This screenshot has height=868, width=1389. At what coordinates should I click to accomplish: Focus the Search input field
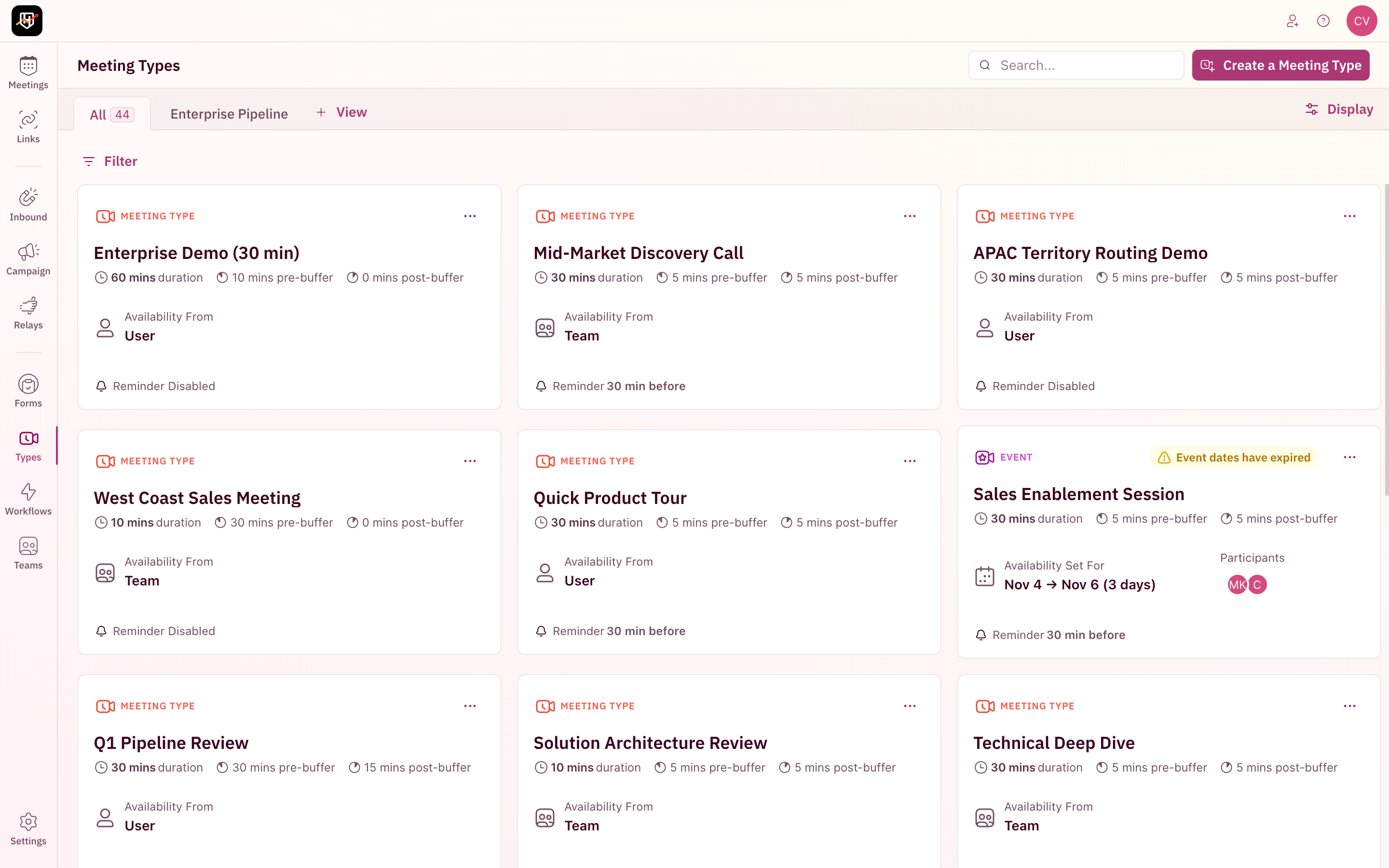[x=1085, y=66]
